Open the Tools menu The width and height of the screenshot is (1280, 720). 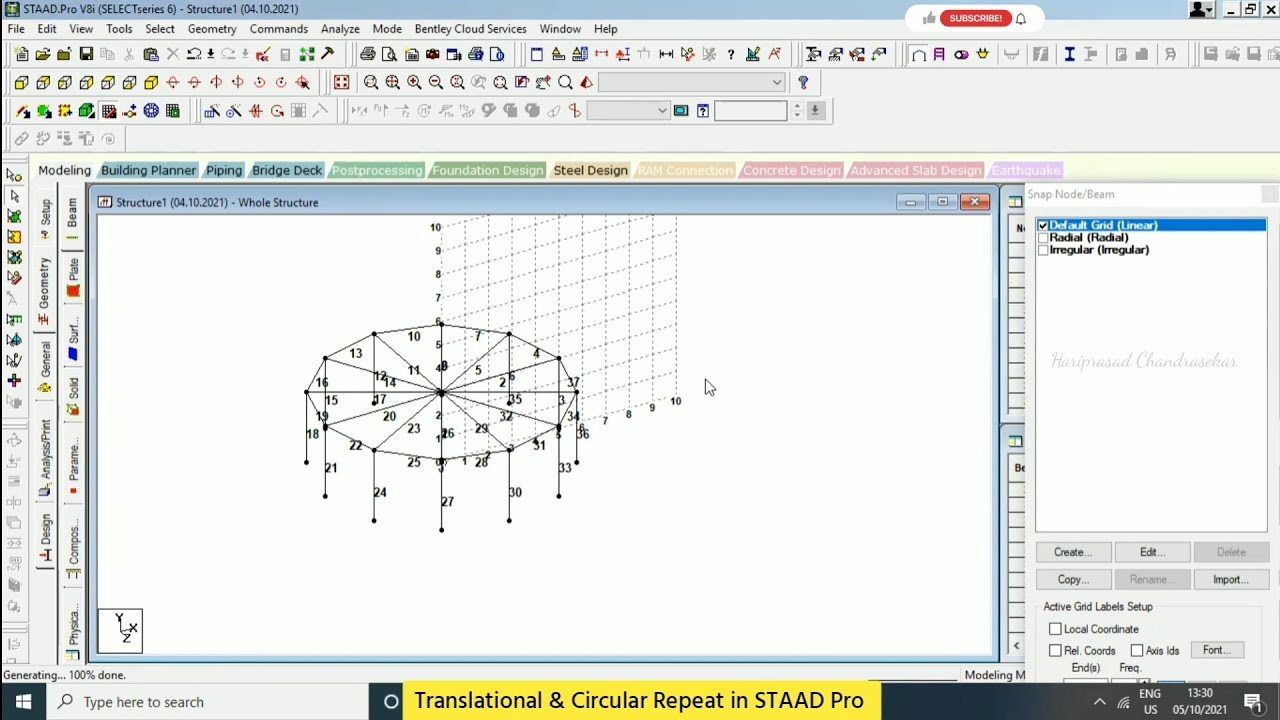pos(119,29)
